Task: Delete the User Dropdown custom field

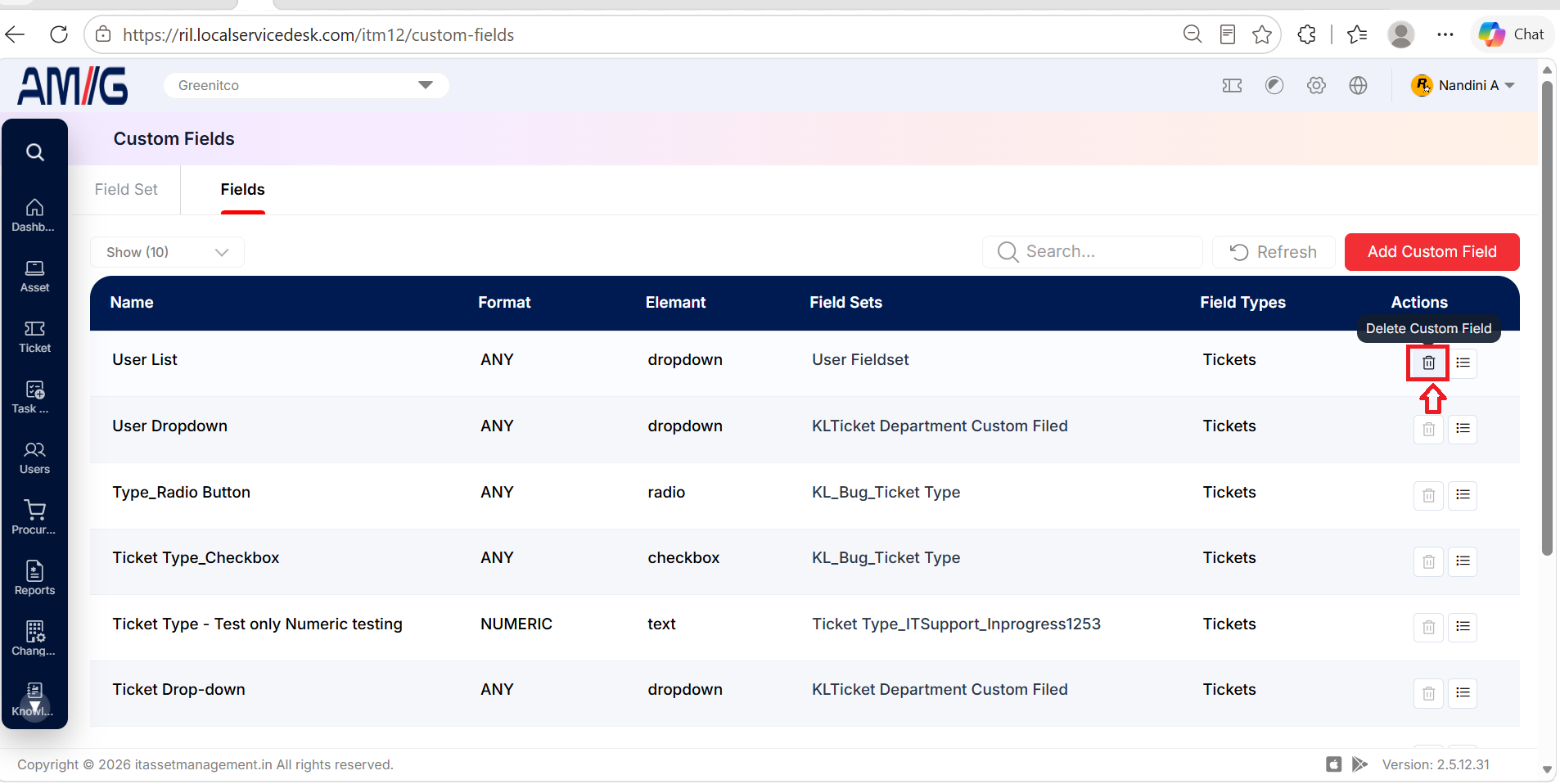Action: pyautogui.click(x=1428, y=429)
